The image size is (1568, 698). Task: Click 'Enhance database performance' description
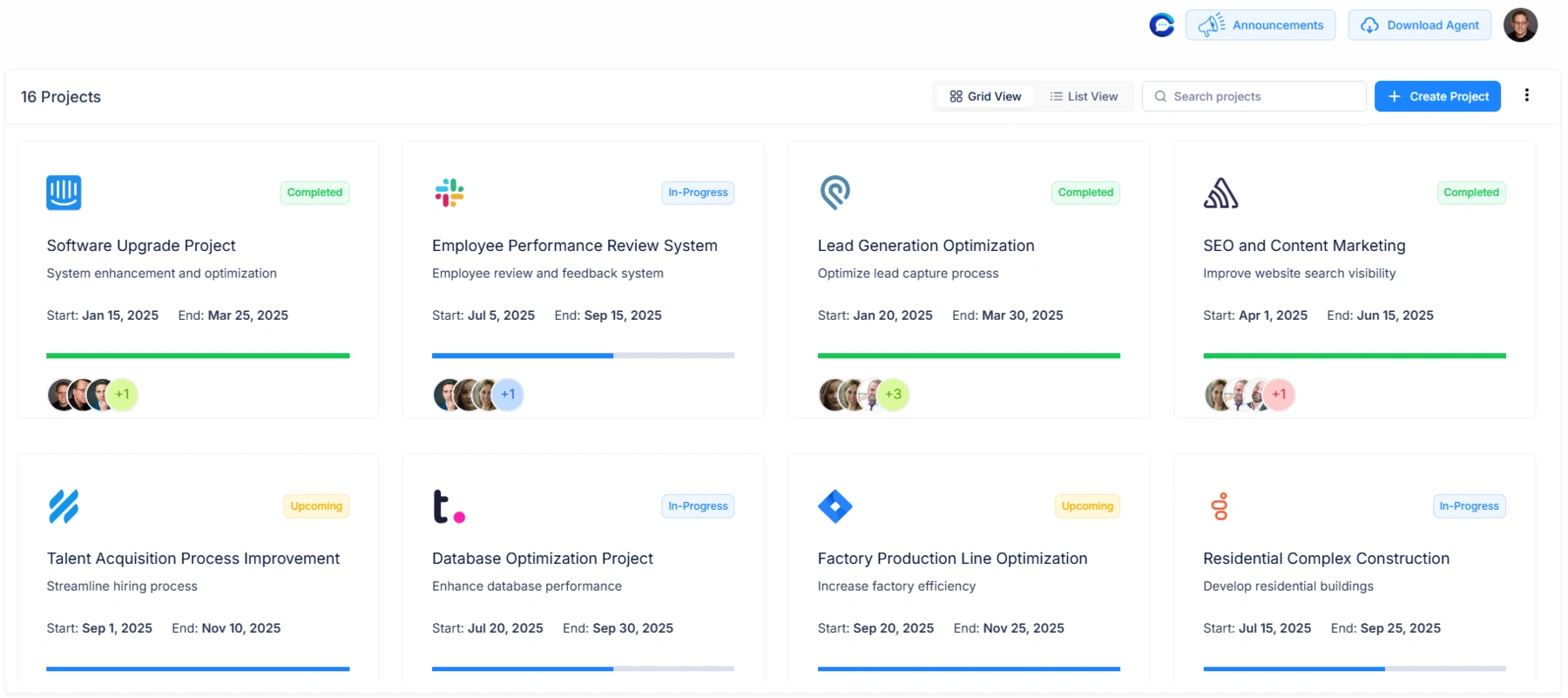pyautogui.click(x=527, y=586)
